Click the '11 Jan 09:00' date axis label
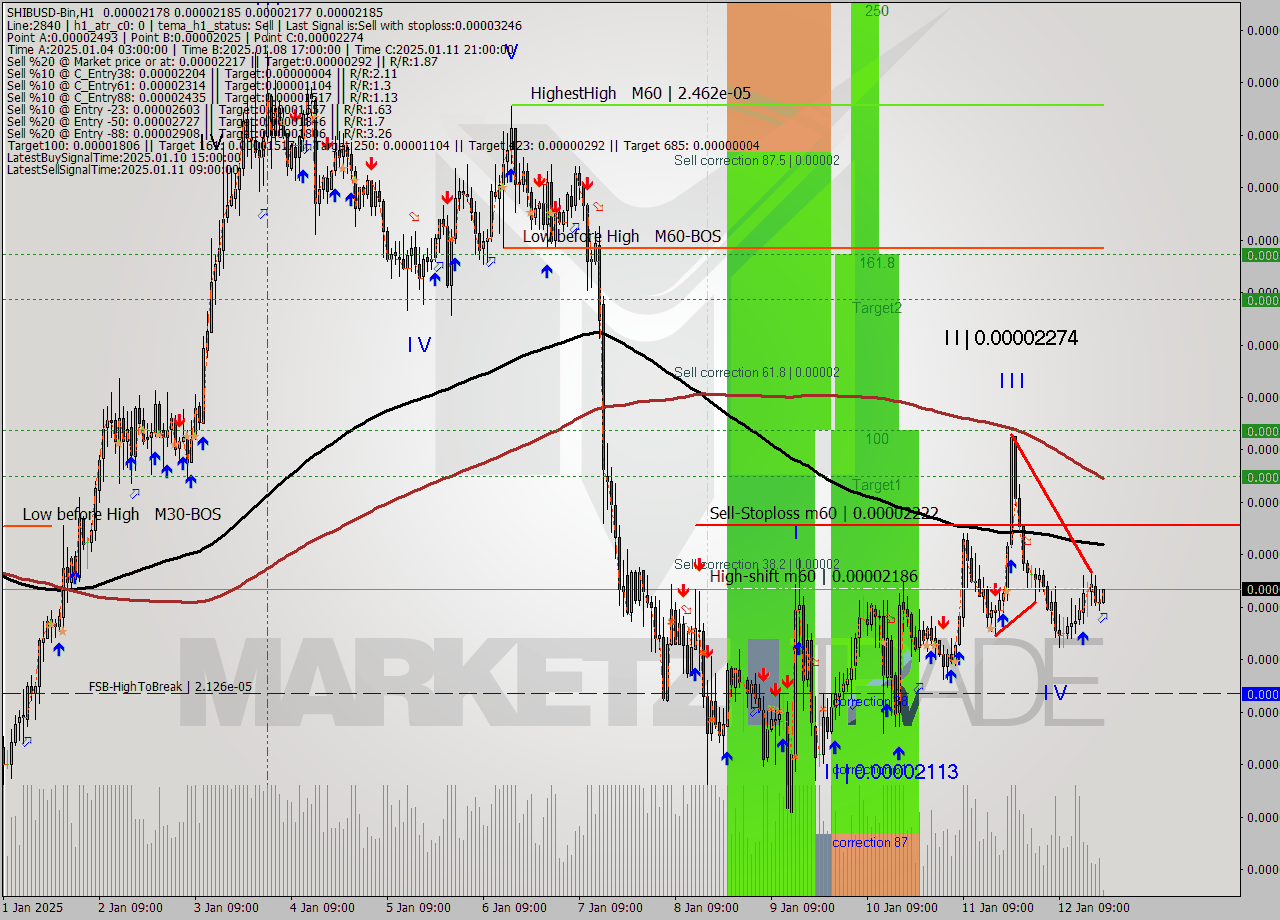 pos(998,908)
